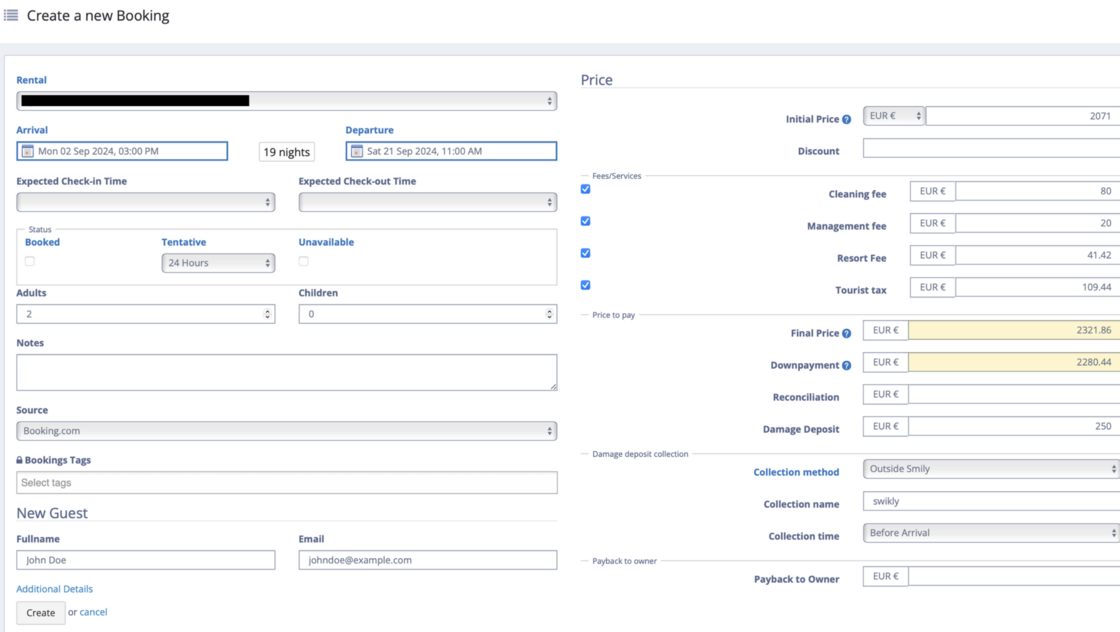This screenshot has height=632, width=1120.
Task: Click the lock icon next to Bookings Tags
Action: (x=20, y=460)
